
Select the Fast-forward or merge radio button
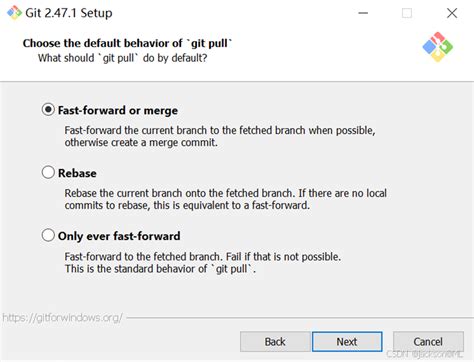click(x=48, y=109)
